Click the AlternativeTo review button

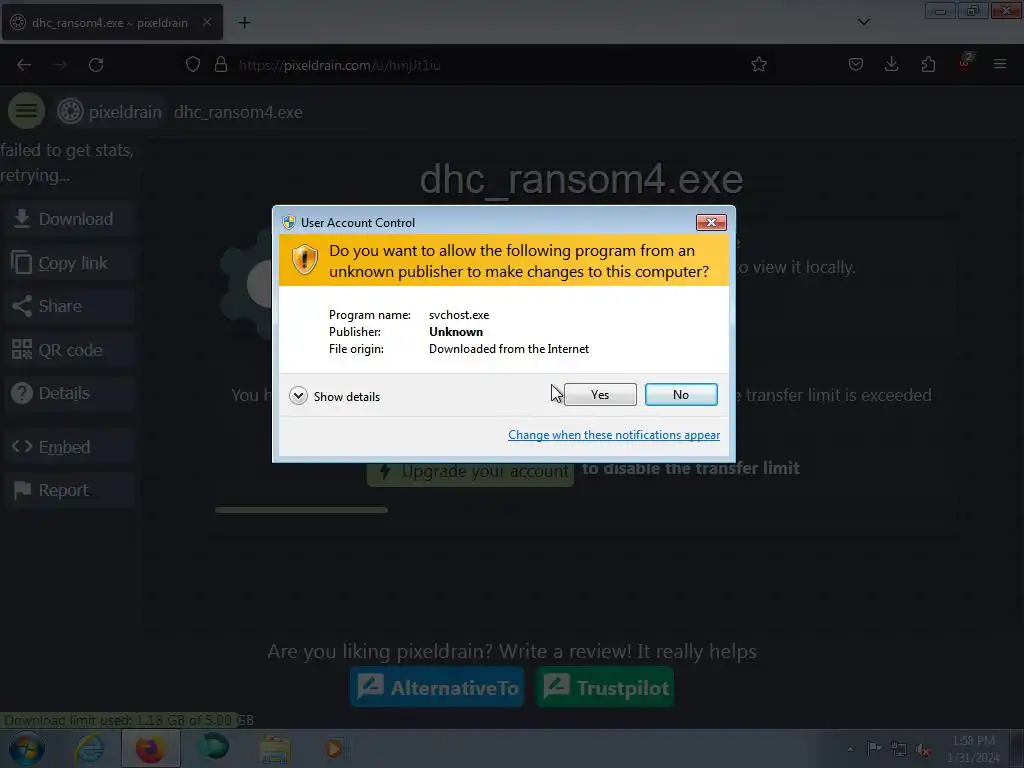point(437,687)
